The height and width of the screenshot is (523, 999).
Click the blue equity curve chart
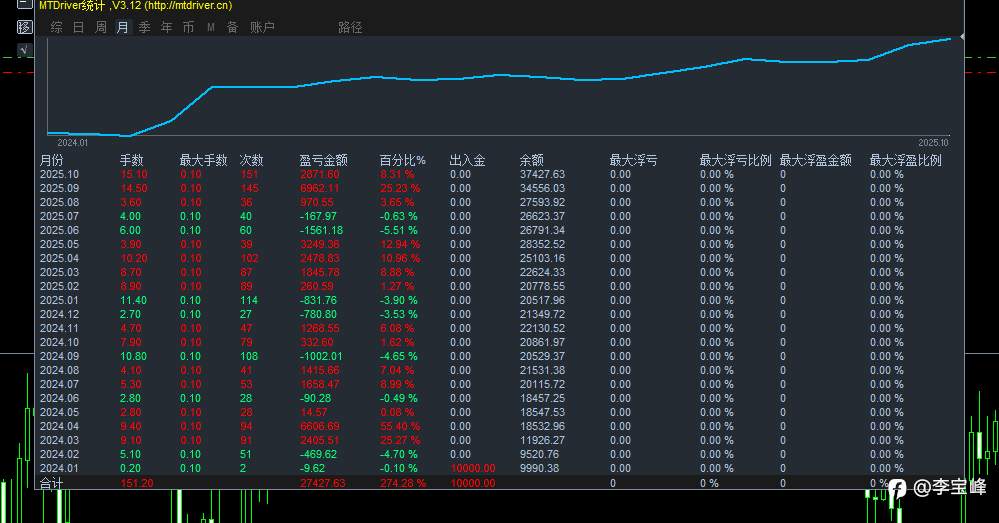pos(499,86)
